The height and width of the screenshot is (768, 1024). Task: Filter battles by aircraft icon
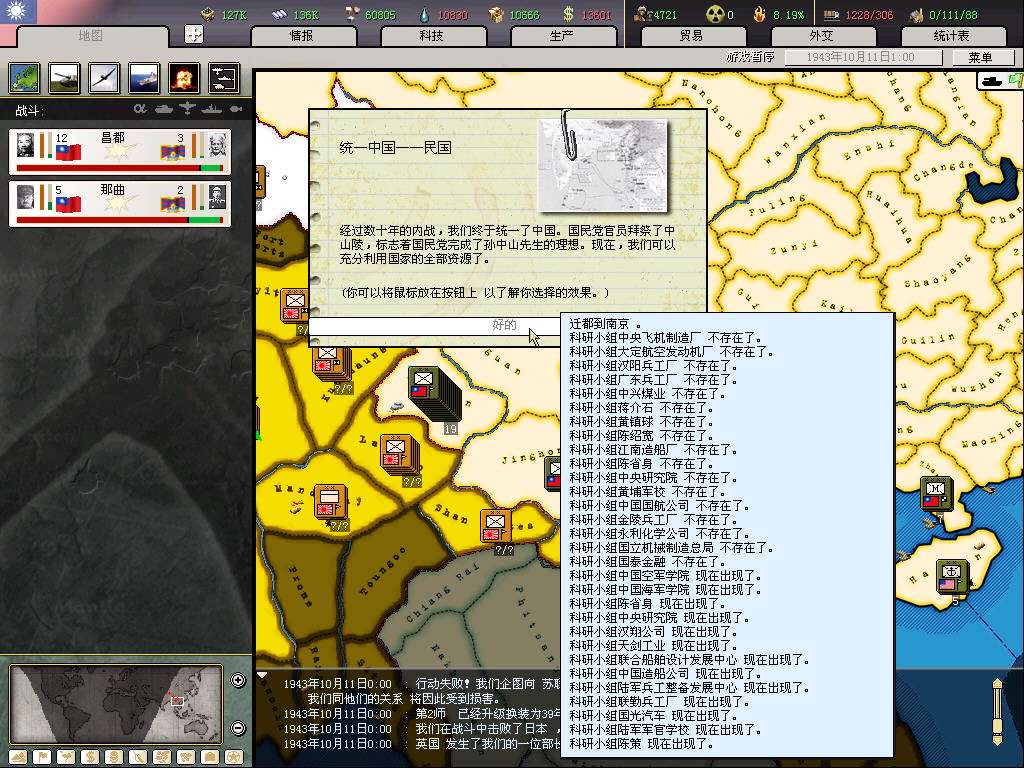(187, 108)
